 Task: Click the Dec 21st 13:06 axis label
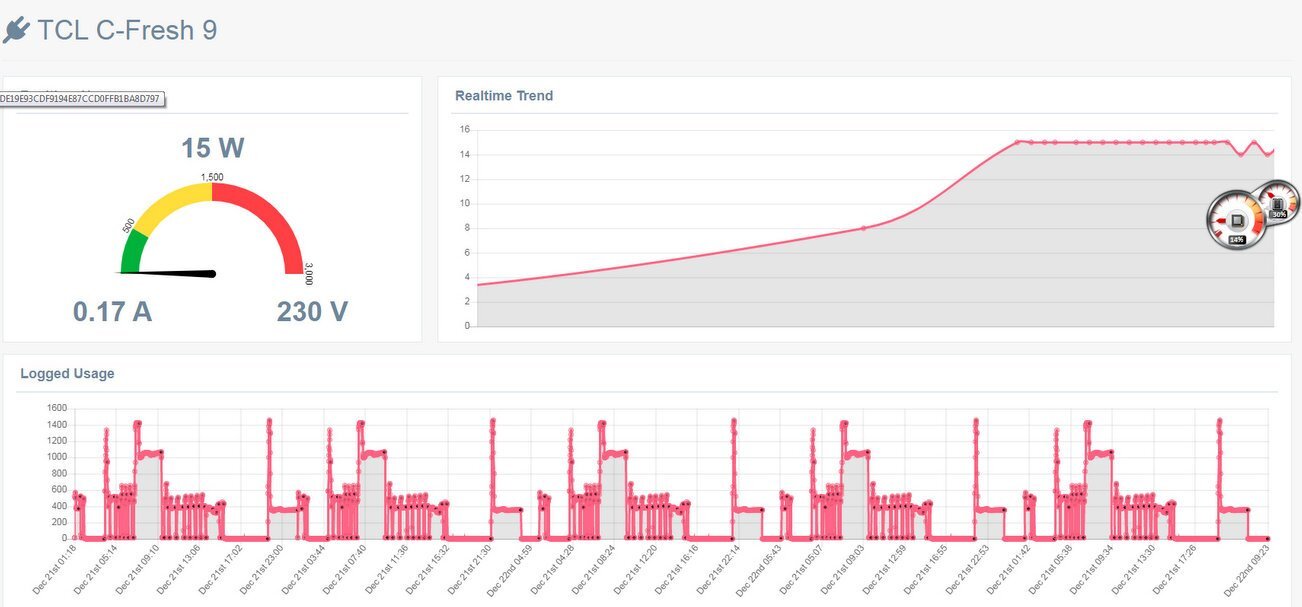click(180, 569)
